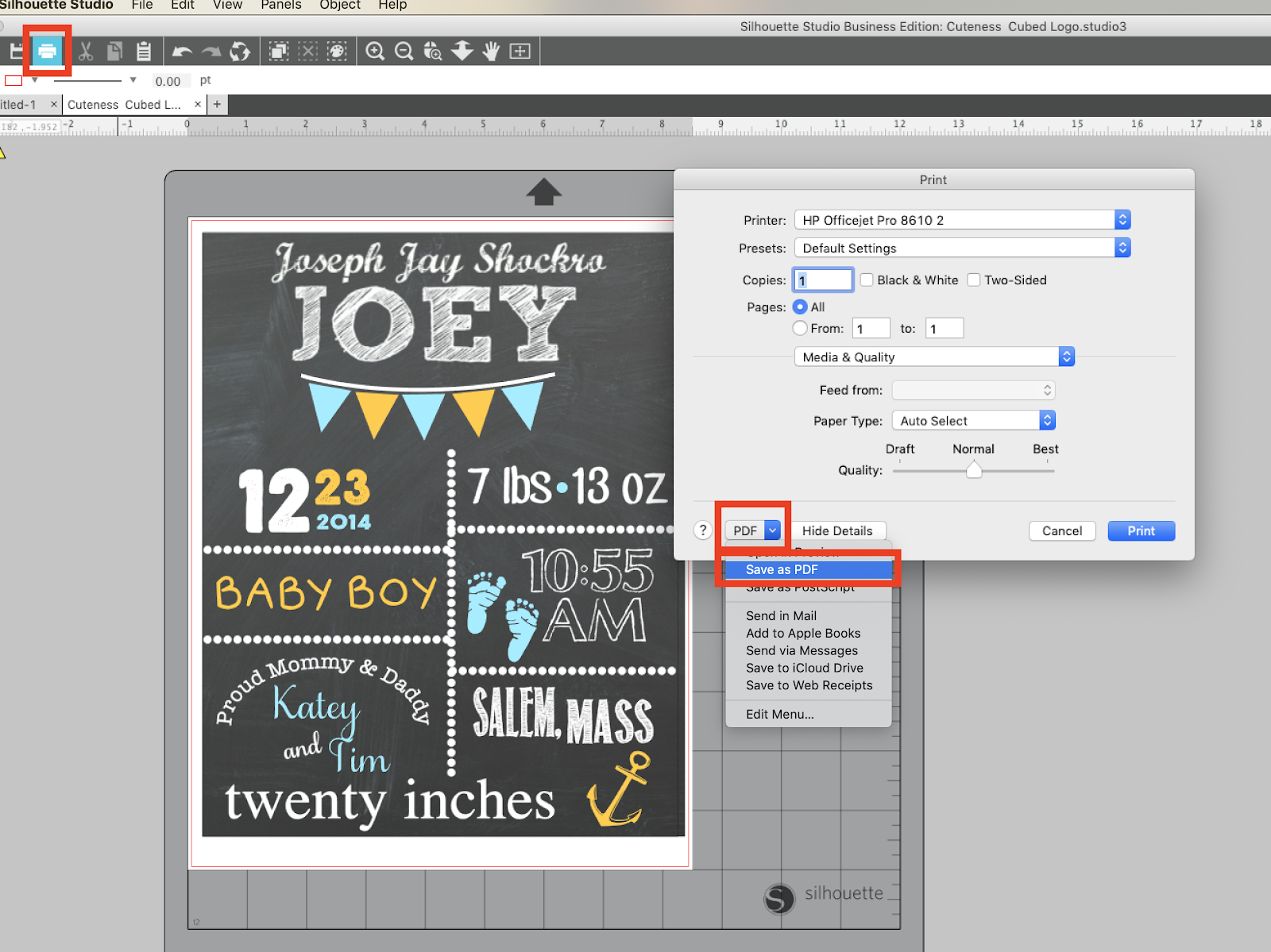Expand the Media & Quality section dropdown
This screenshot has width=1271, height=952.
pos(1065,356)
